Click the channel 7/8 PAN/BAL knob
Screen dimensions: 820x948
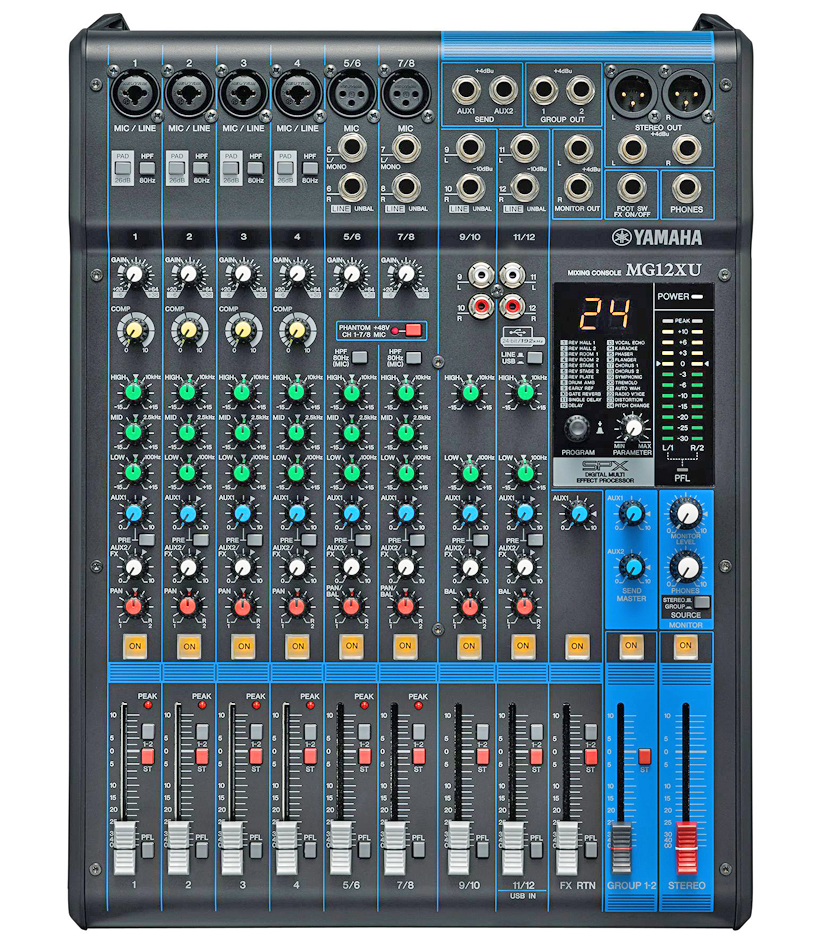405,606
